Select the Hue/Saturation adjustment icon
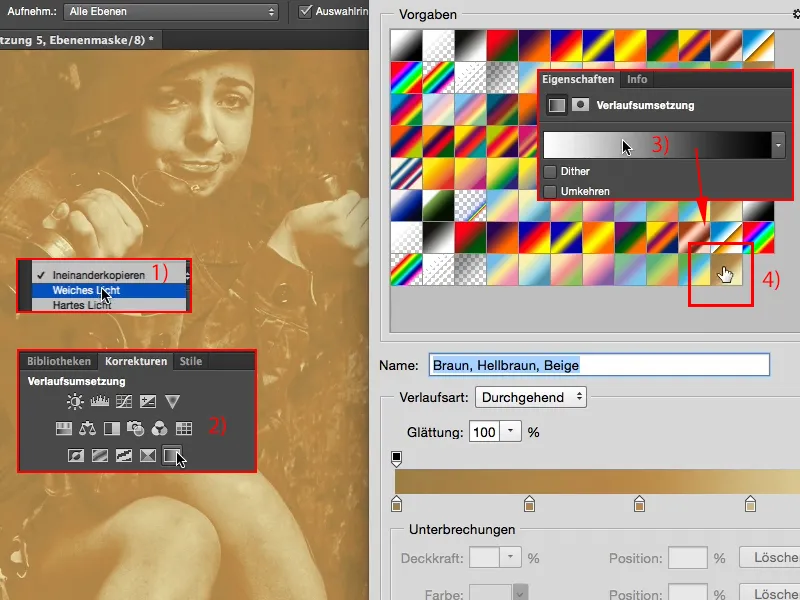 64,428
